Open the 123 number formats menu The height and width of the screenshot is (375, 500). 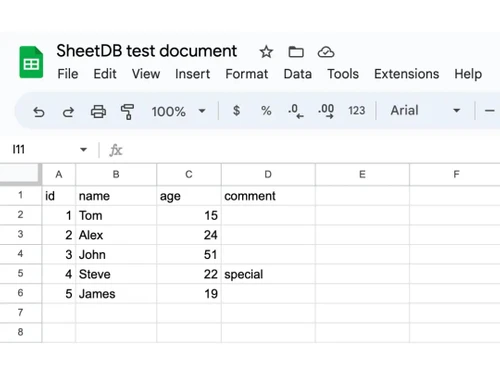coord(356,110)
